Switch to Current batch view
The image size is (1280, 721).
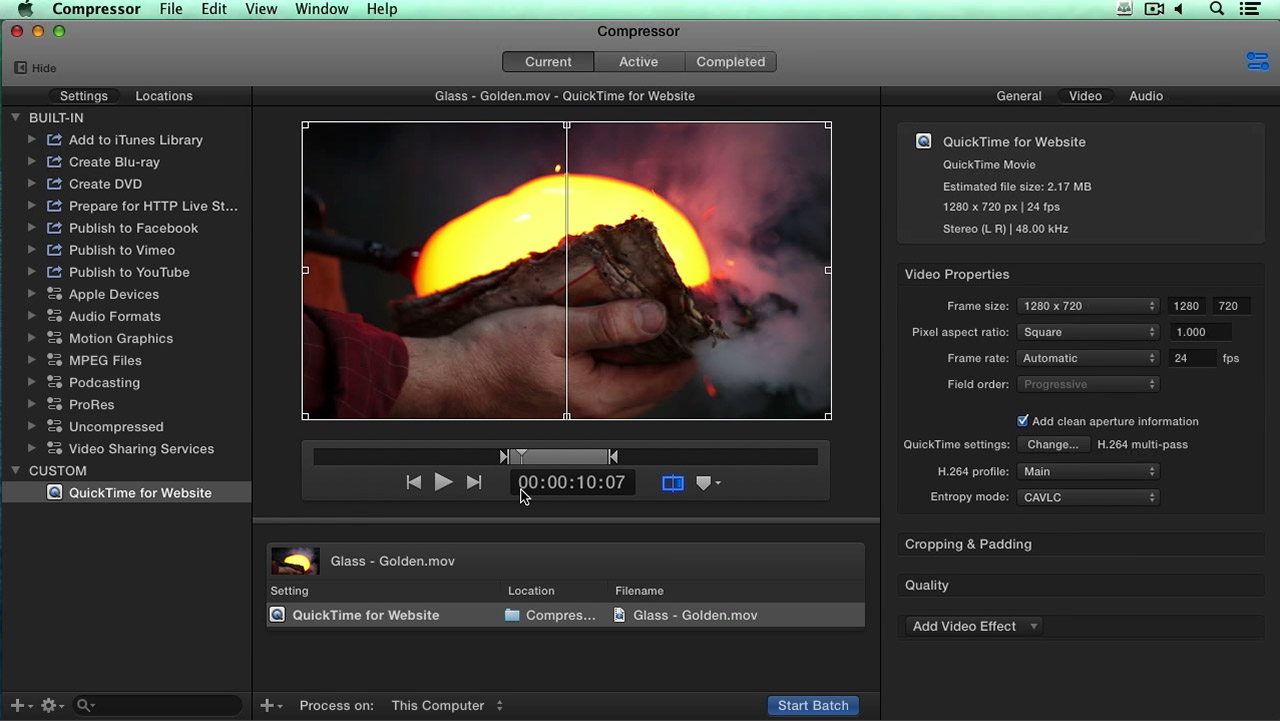point(548,62)
